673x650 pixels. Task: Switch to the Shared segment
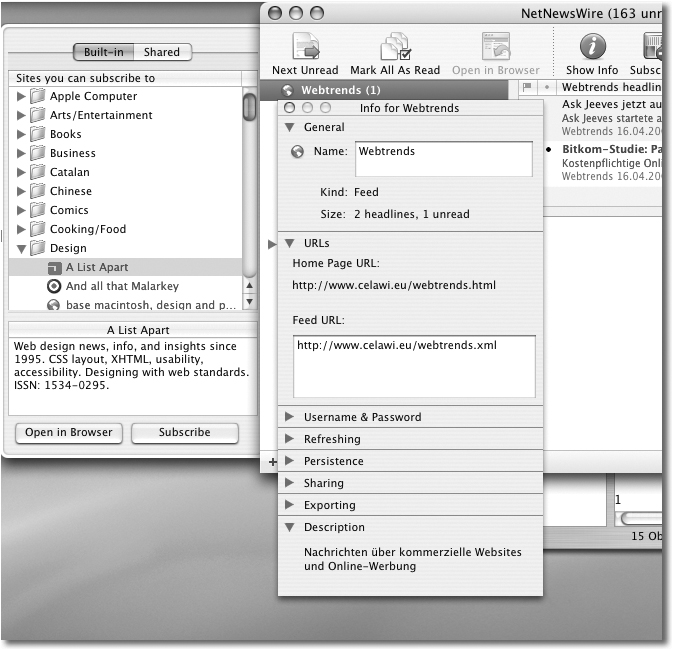click(x=162, y=52)
